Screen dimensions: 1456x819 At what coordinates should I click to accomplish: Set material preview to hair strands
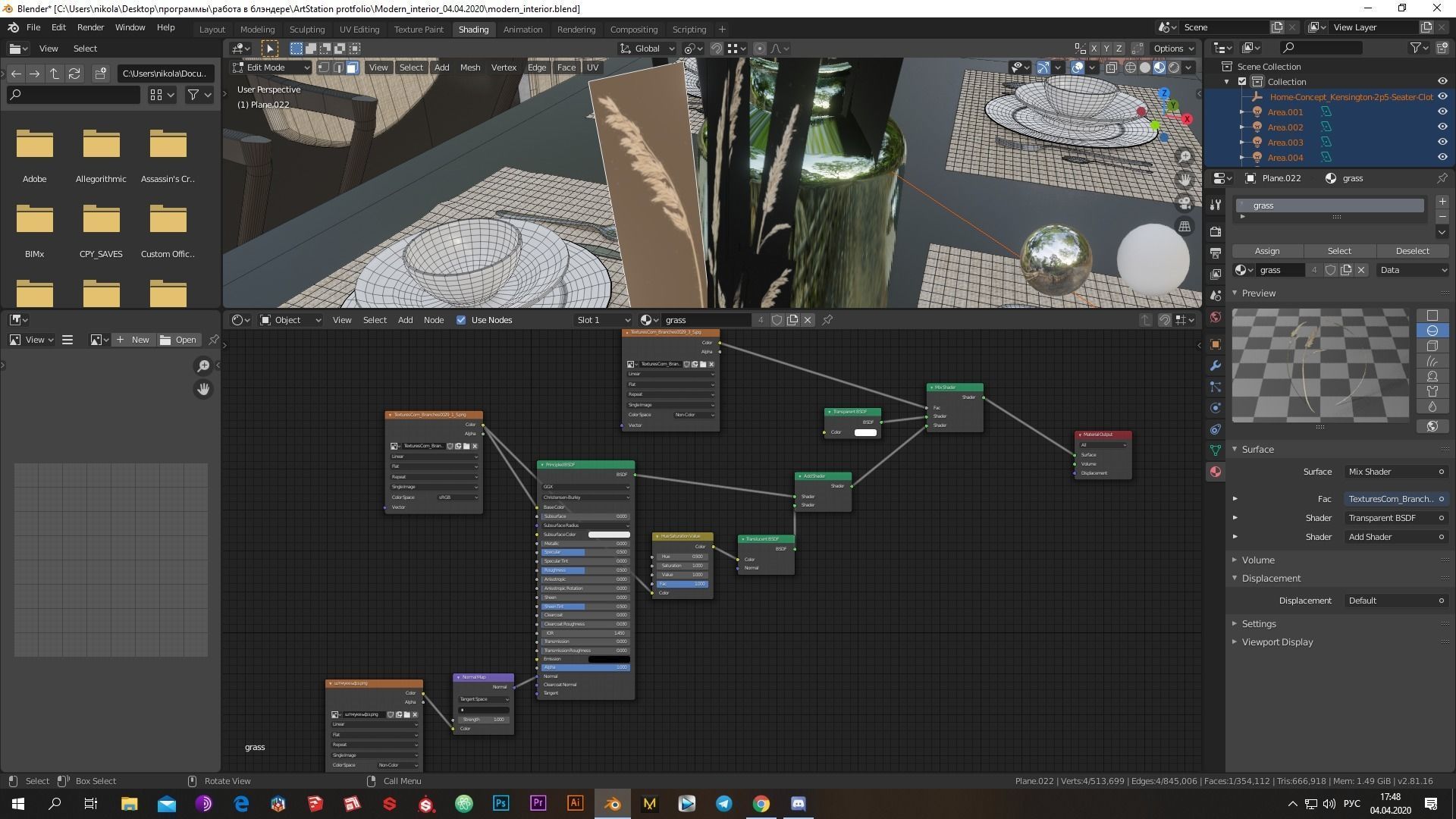(1432, 361)
